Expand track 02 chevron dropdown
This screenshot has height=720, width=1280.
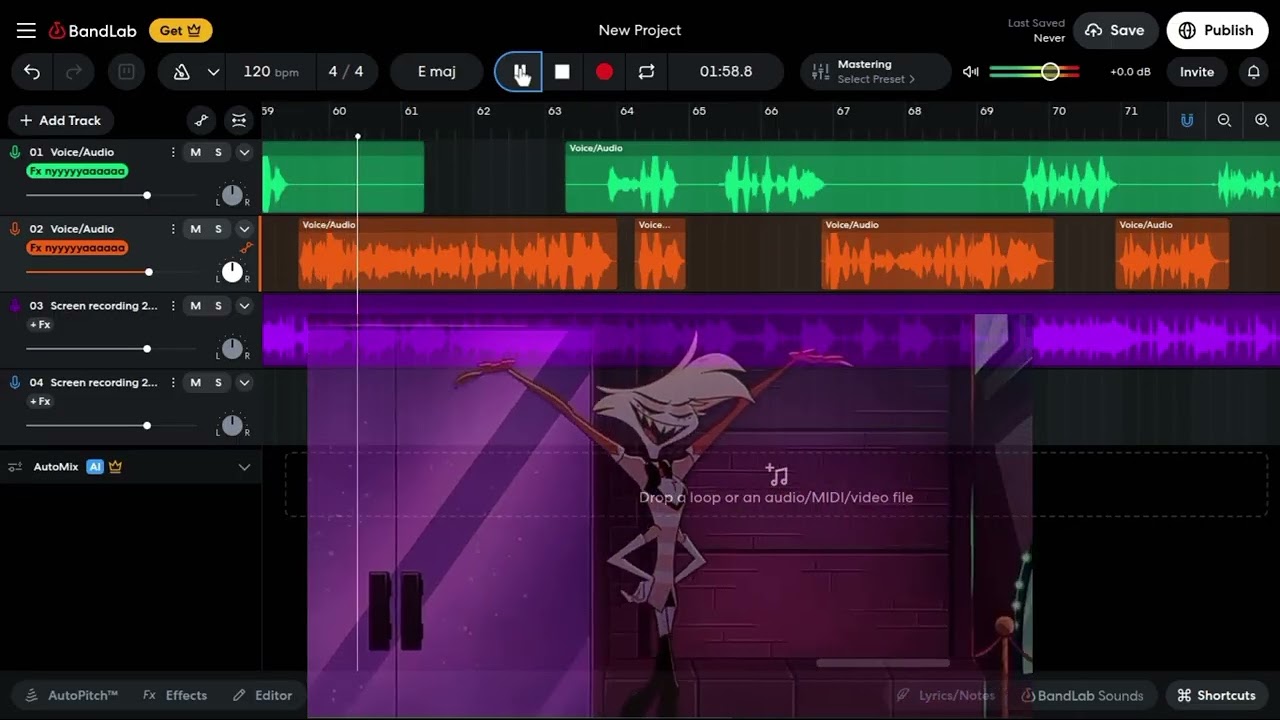tap(244, 229)
